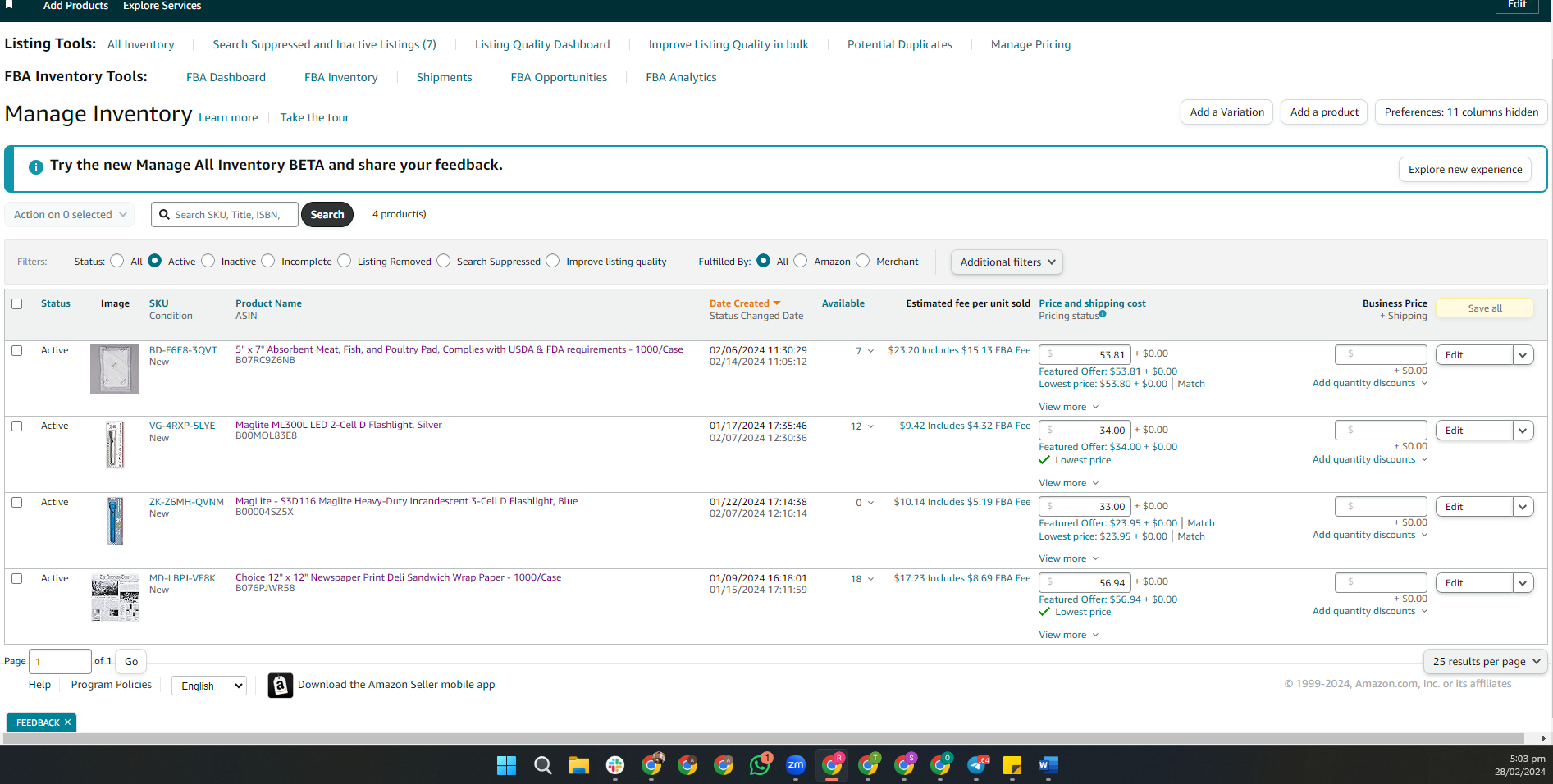Check the select-all header checkbox
Screen dimensions: 1553x784
pyautogui.click(x=16, y=303)
